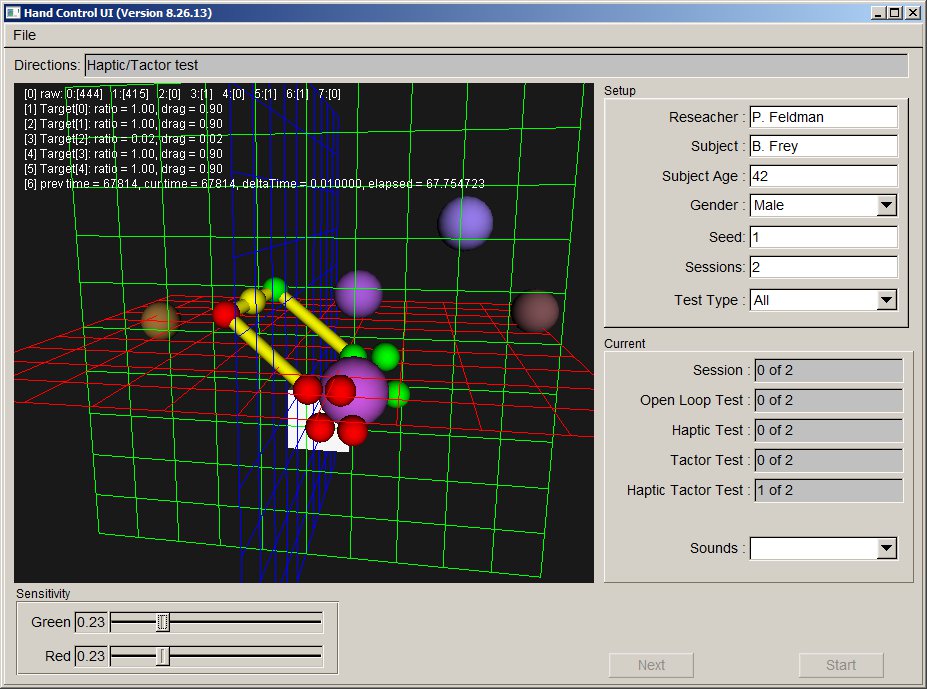The image size is (927, 689).
Task: Click the Subject Age field
Action: (823, 176)
